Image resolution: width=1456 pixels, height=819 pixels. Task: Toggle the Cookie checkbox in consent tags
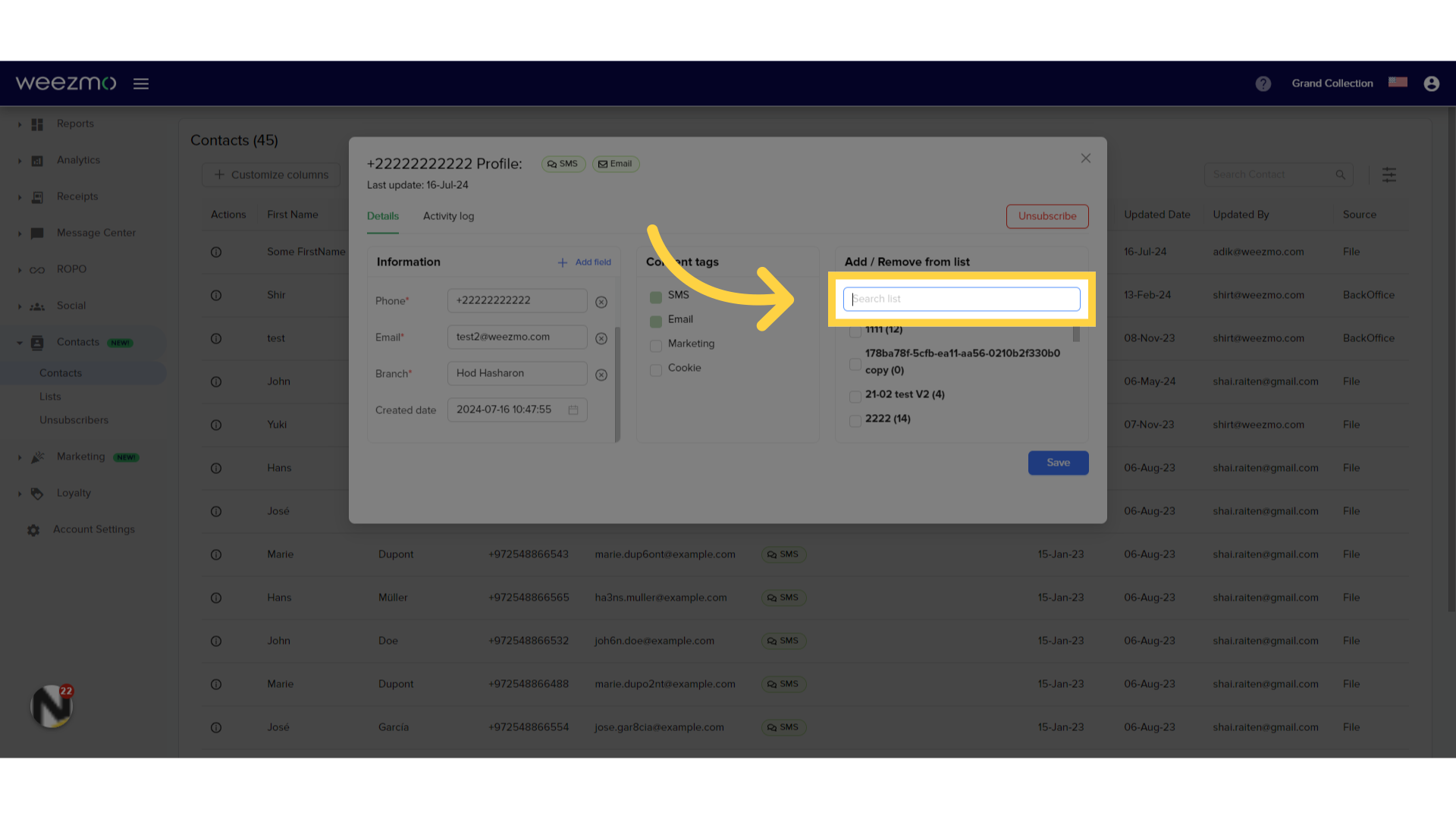[656, 368]
